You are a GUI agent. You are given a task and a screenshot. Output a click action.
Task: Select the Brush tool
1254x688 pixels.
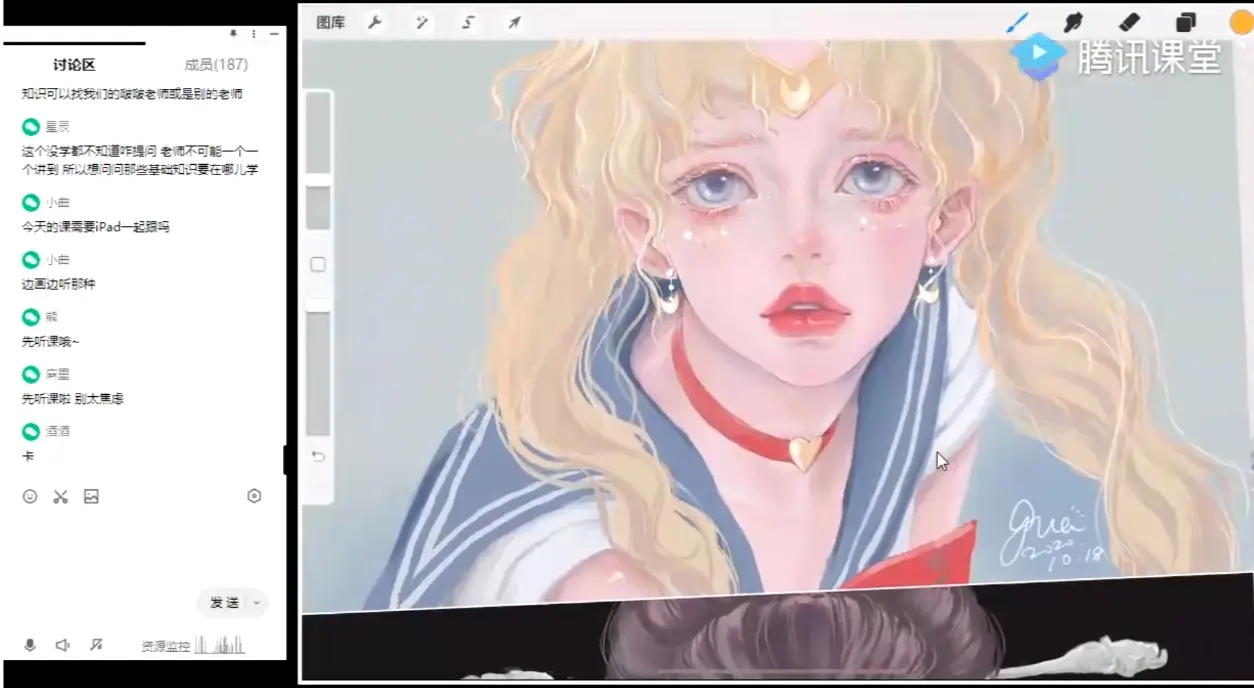[1018, 21]
